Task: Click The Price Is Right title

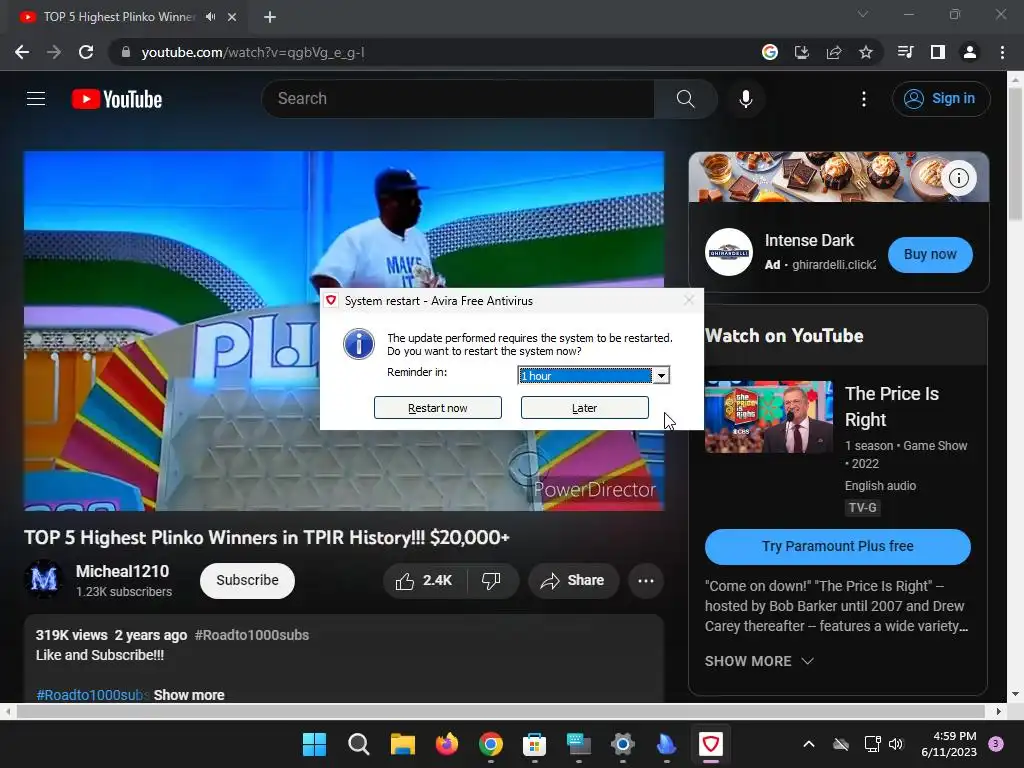Action: pyautogui.click(x=891, y=406)
